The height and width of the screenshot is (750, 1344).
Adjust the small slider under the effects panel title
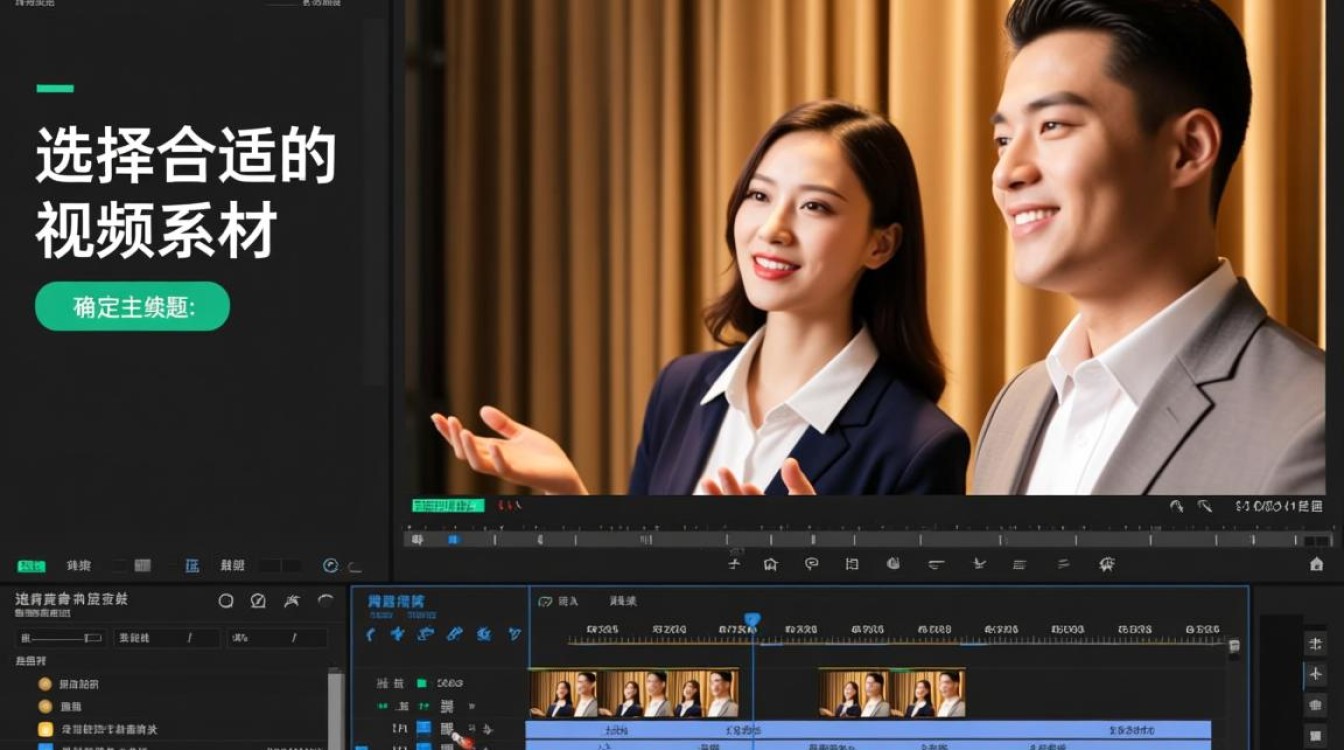[62, 638]
